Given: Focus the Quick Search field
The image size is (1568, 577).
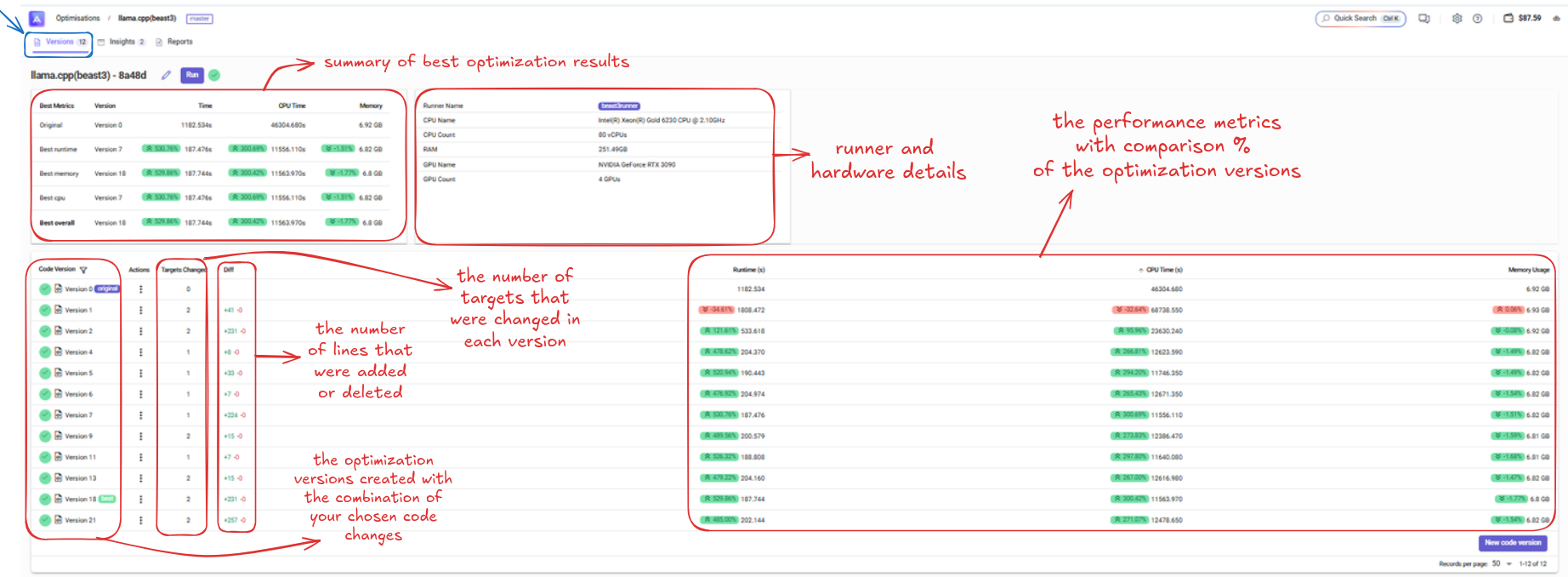Looking at the screenshot, I should (1360, 18).
